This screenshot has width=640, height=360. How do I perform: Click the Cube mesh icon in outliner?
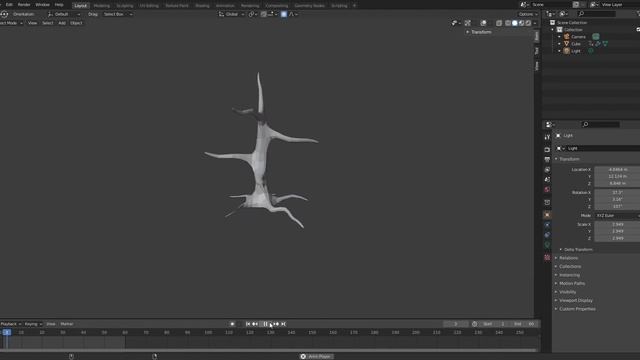point(567,44)
